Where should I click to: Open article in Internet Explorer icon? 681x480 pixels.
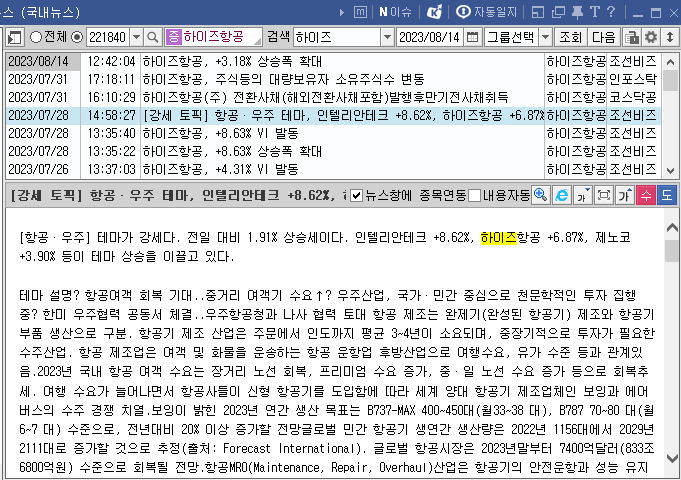tap(562, 195)
